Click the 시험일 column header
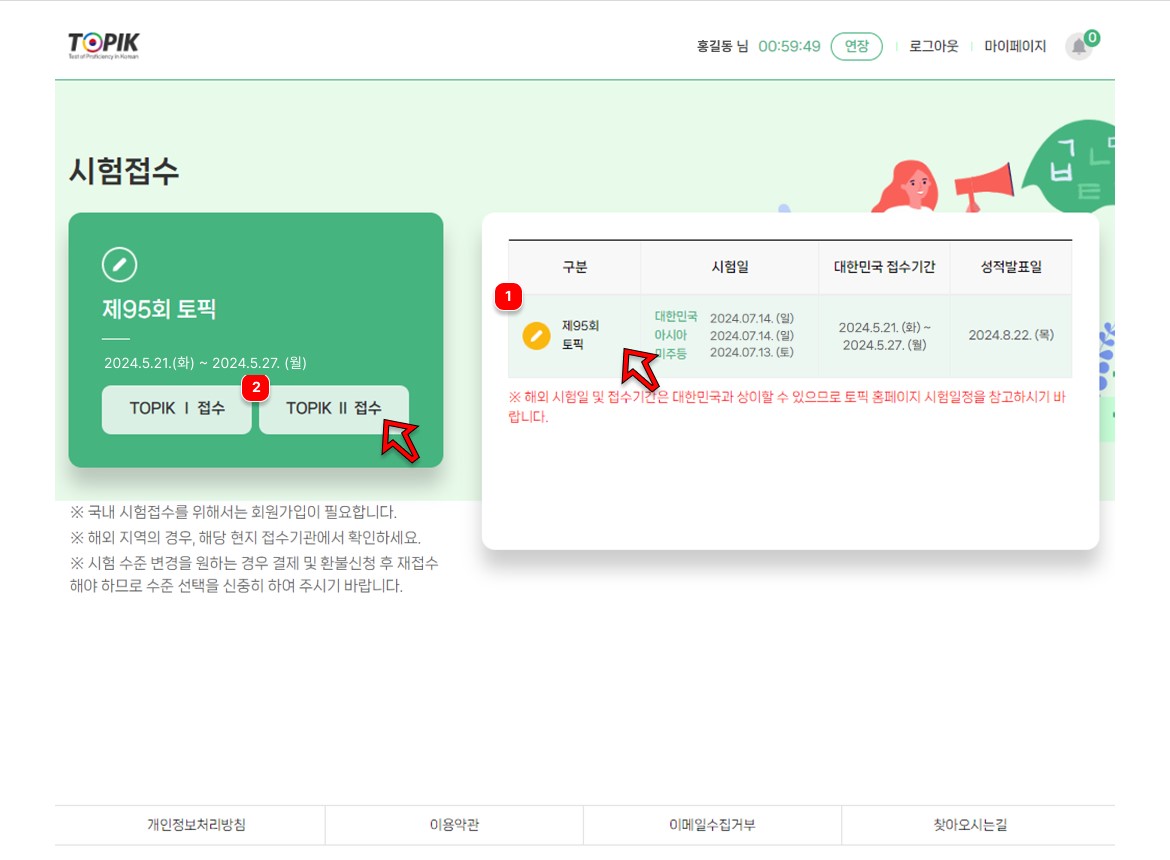The width and height of the screenshot is (1170, 860). (x=730, y=267)
